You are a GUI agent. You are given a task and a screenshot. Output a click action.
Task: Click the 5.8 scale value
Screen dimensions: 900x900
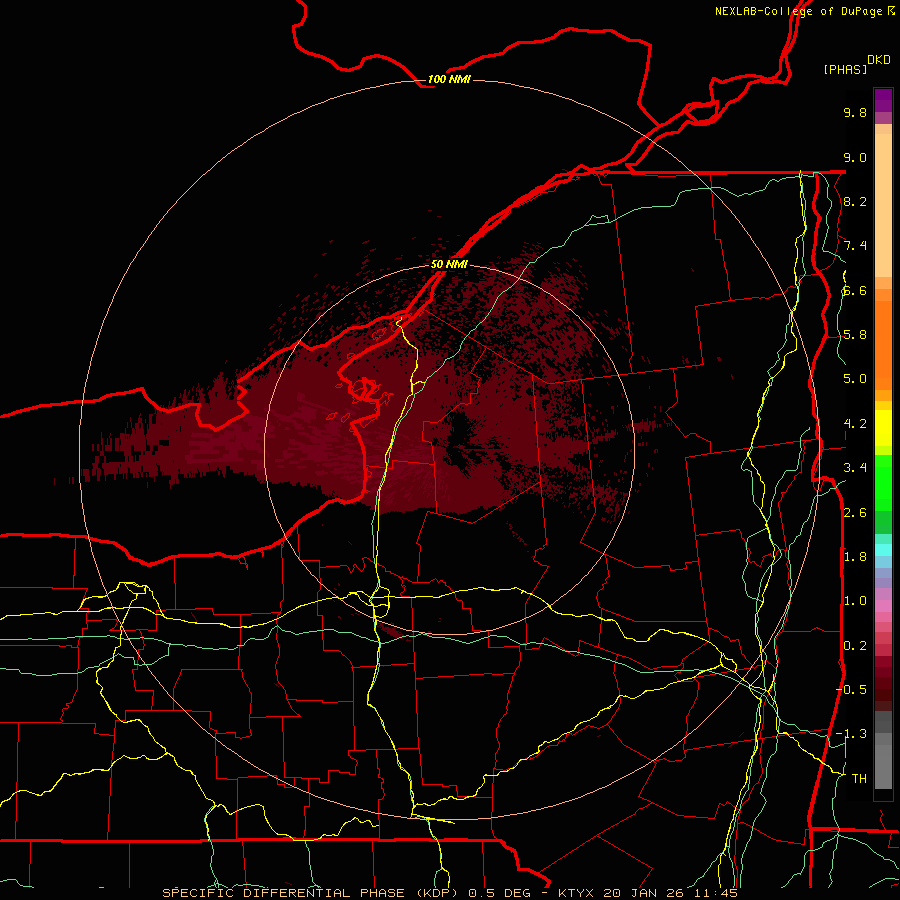(x=855, y=335)
